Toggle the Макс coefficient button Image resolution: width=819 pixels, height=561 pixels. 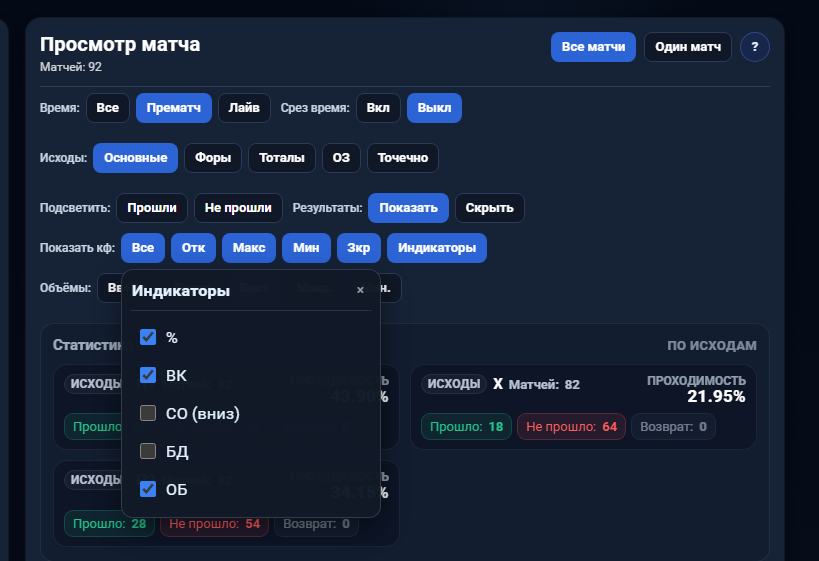249,248
